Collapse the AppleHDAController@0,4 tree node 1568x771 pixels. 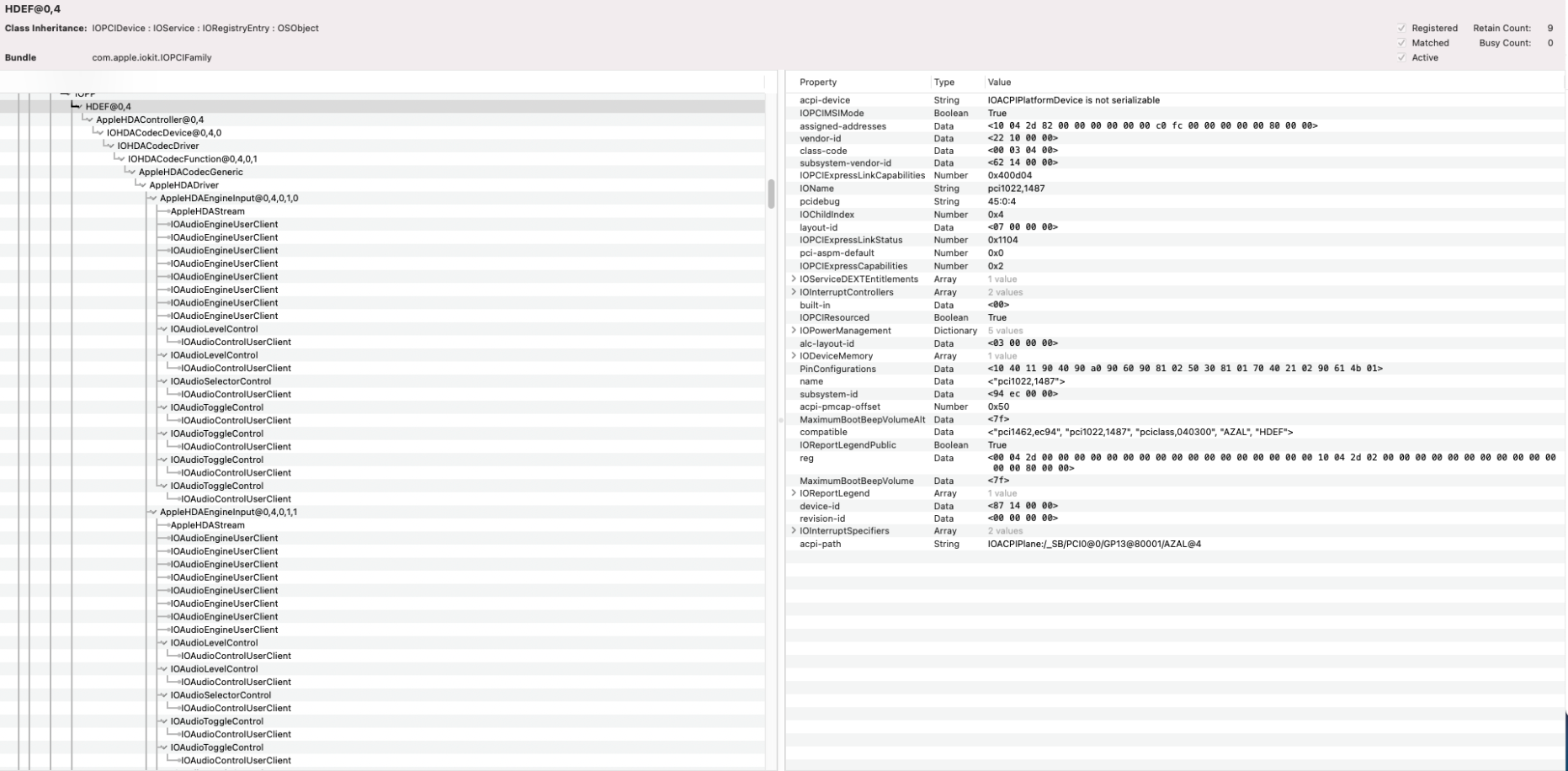pos(89,120)
